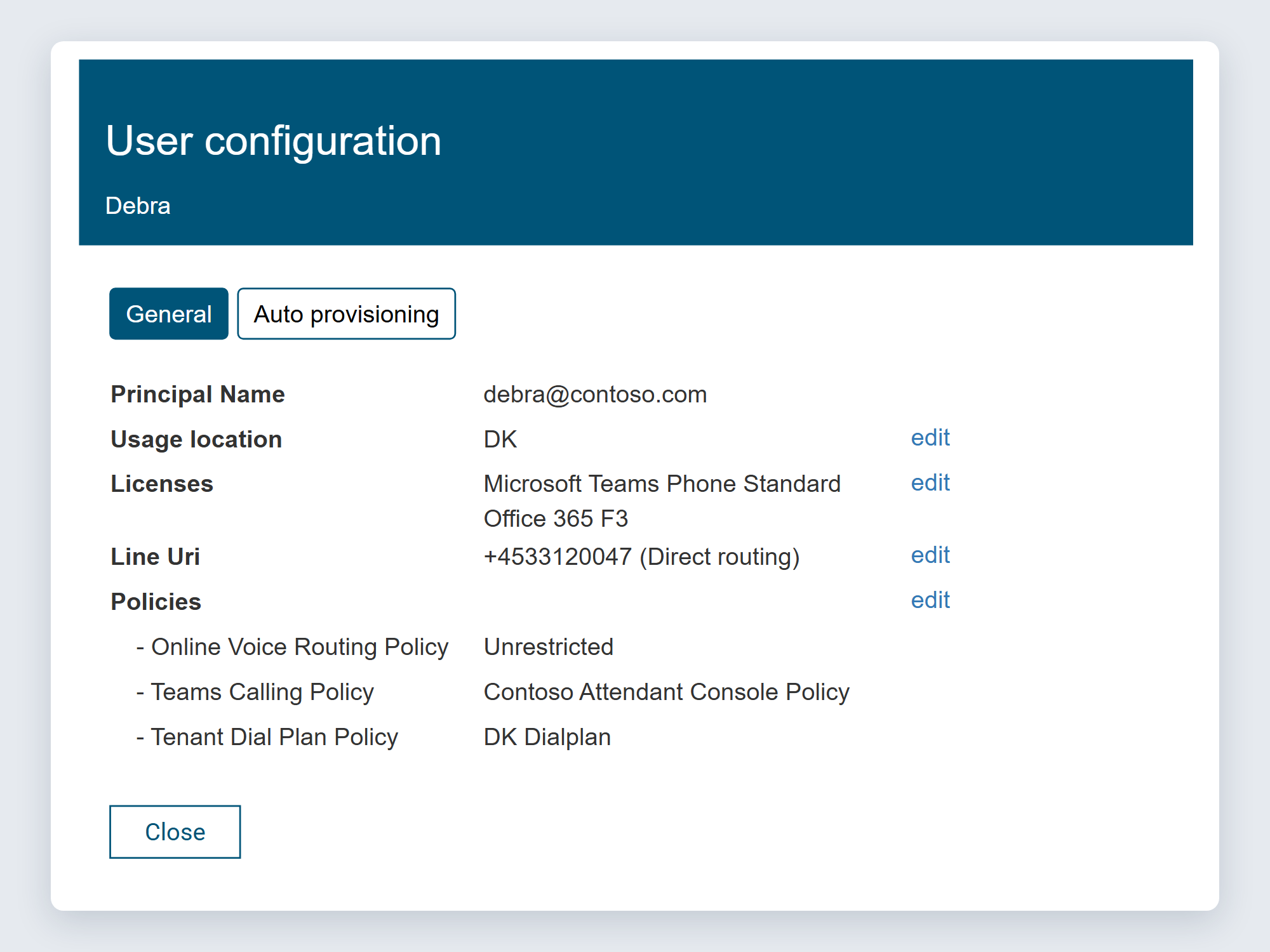Select Microsoft Teams Phone Standard license text
Screen dimensions: 1270x952
(662, 484)
